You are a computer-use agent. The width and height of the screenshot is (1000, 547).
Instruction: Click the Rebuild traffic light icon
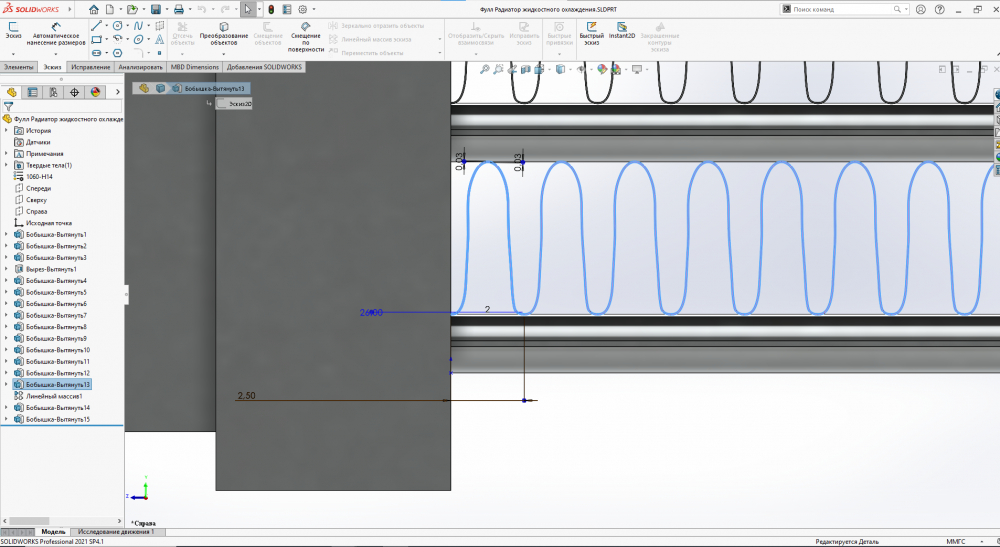(x=271, y=9)
